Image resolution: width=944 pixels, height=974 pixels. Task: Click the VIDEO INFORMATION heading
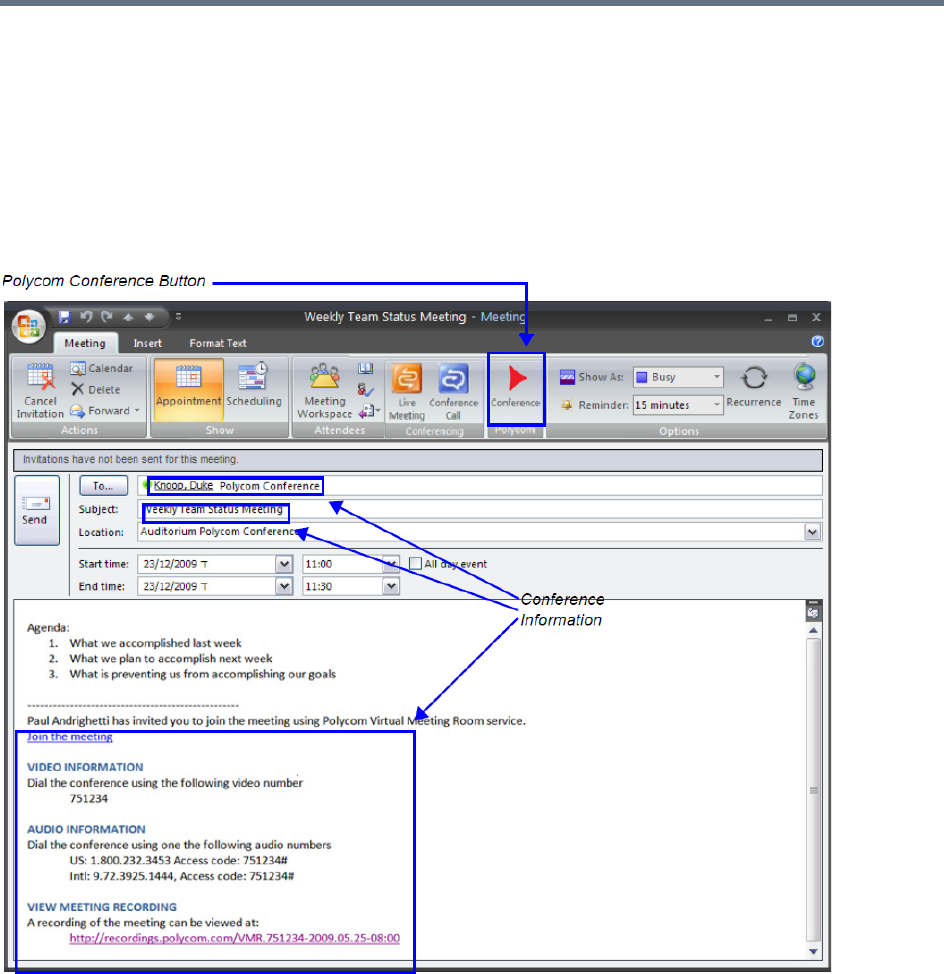(85, 767)
